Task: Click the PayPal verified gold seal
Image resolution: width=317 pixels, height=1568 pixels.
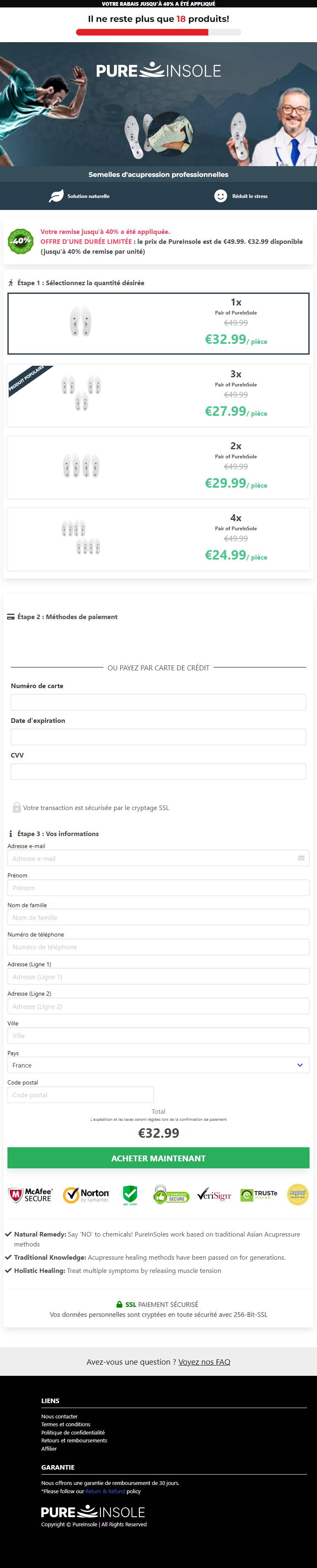Action: [x=298, y=1194]
